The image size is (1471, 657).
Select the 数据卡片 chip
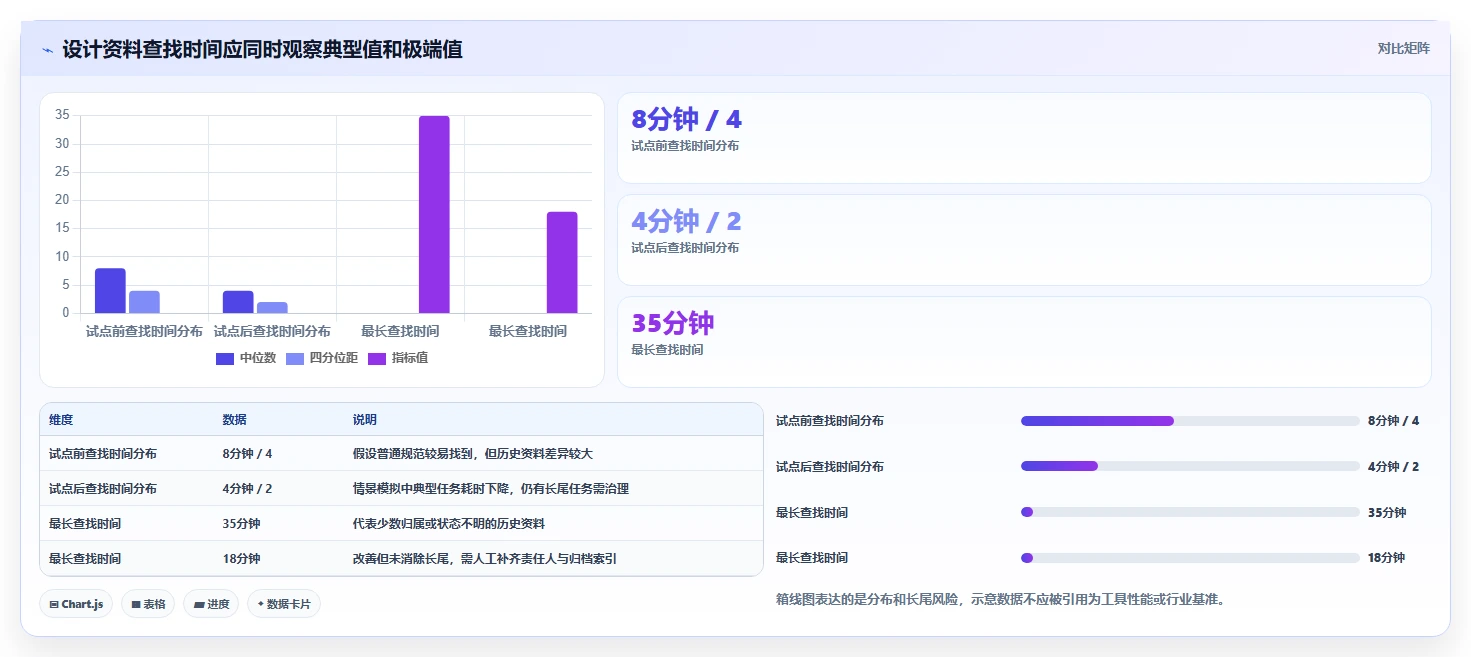coord(284,604)
